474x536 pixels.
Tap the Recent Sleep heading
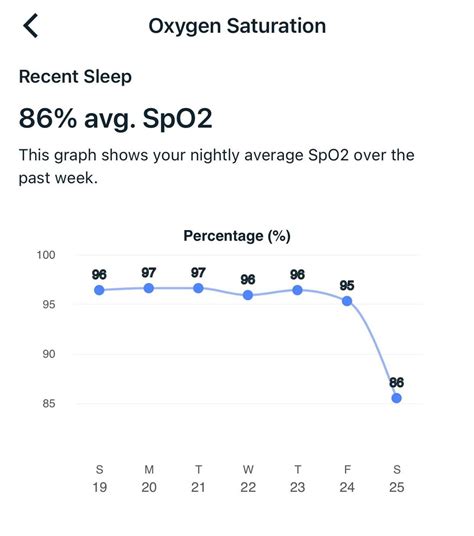(75, 77)
